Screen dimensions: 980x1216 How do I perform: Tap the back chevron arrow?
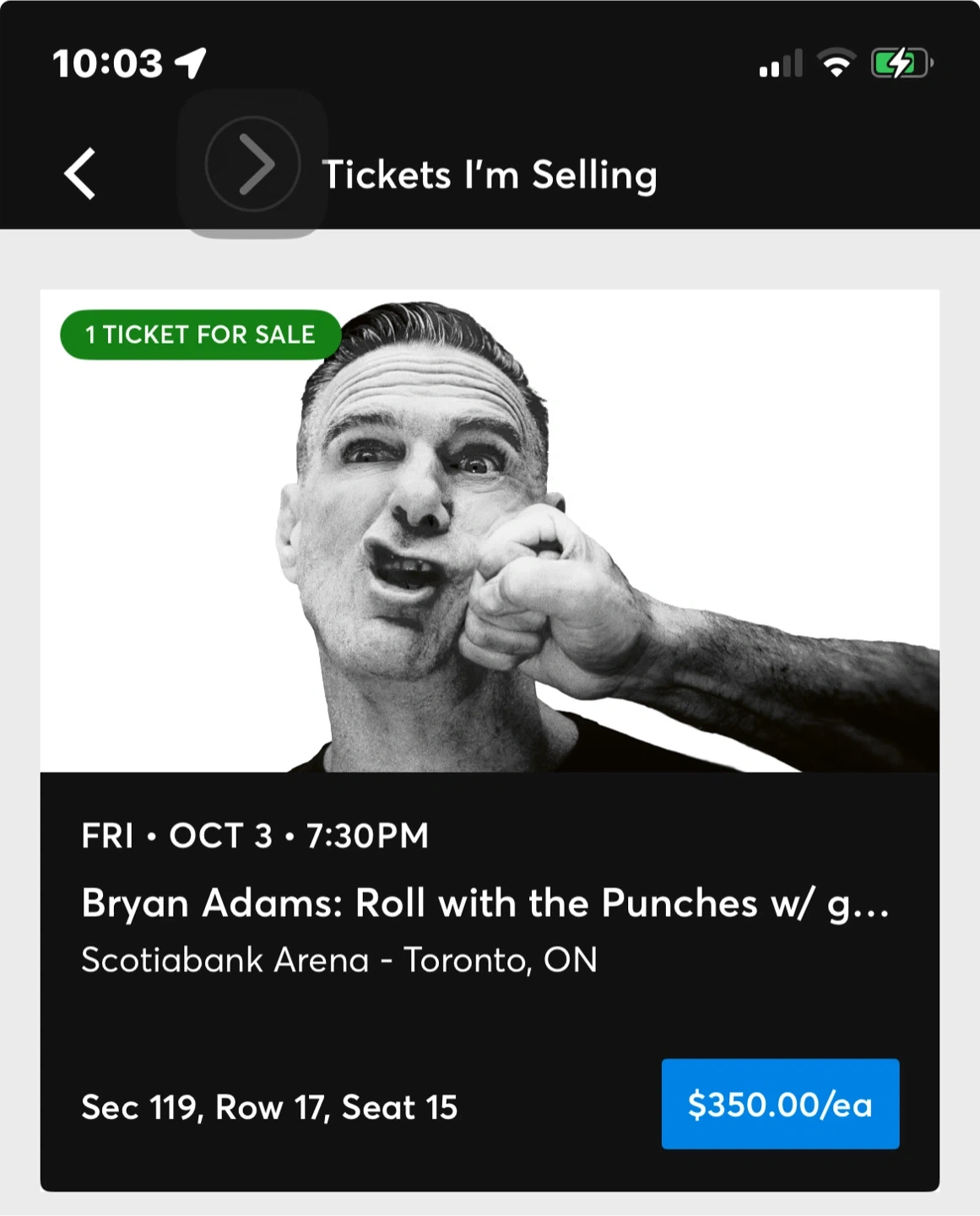(x=80, y=174)
